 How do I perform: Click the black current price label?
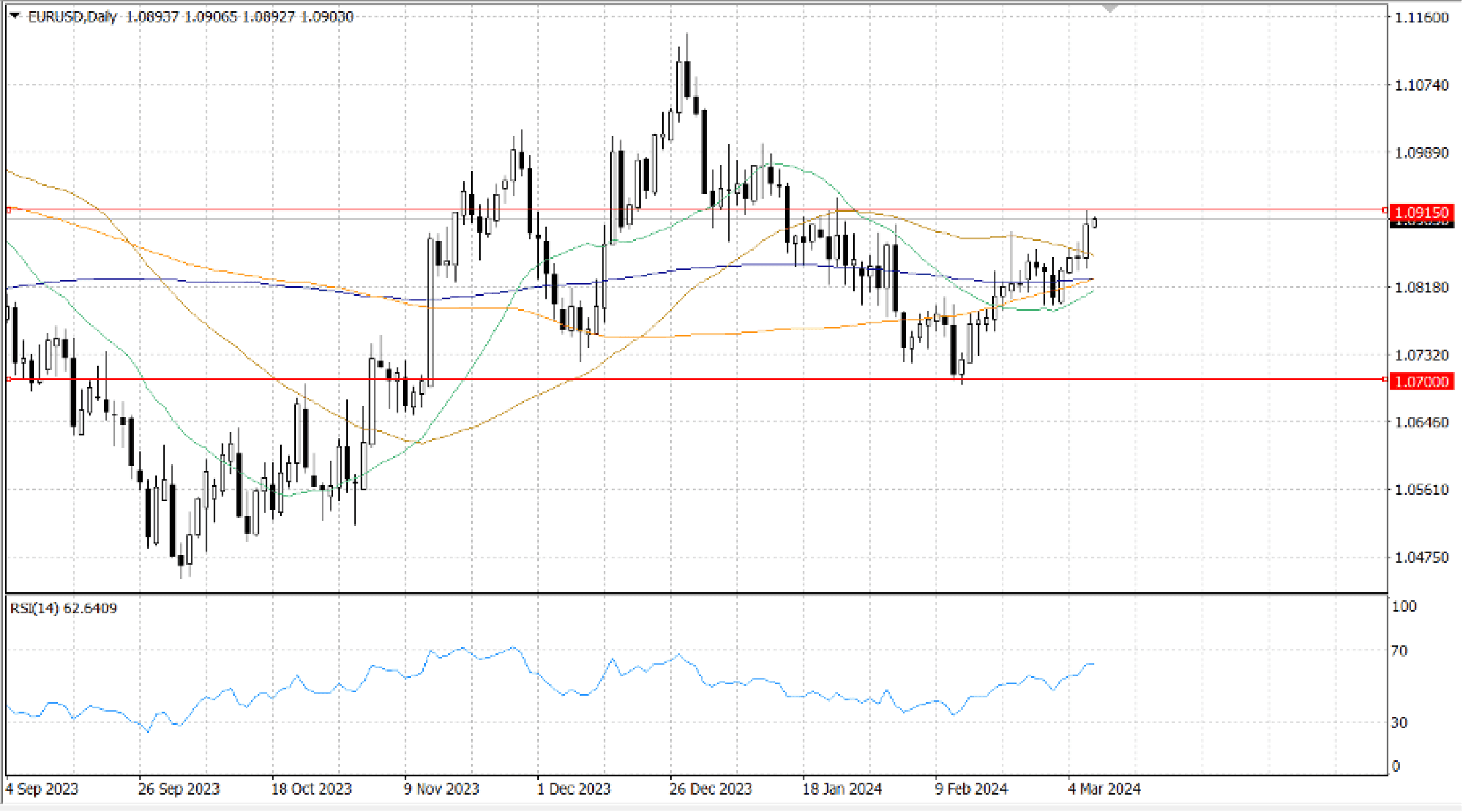1421,225
